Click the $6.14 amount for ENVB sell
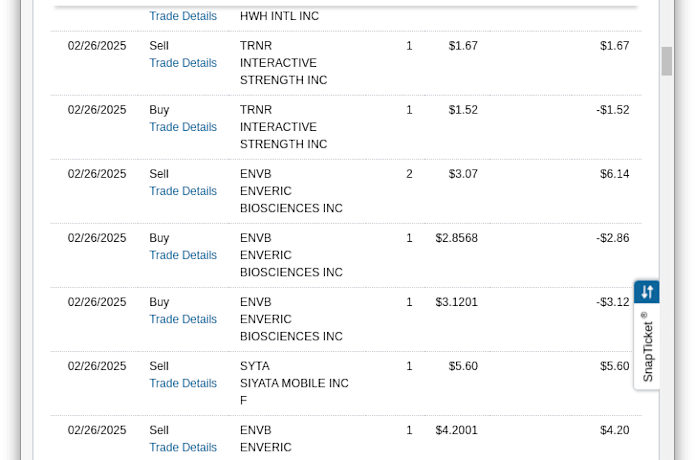This screenshot has width=695, height=460. pyautogui.click(x=614, y=174)
